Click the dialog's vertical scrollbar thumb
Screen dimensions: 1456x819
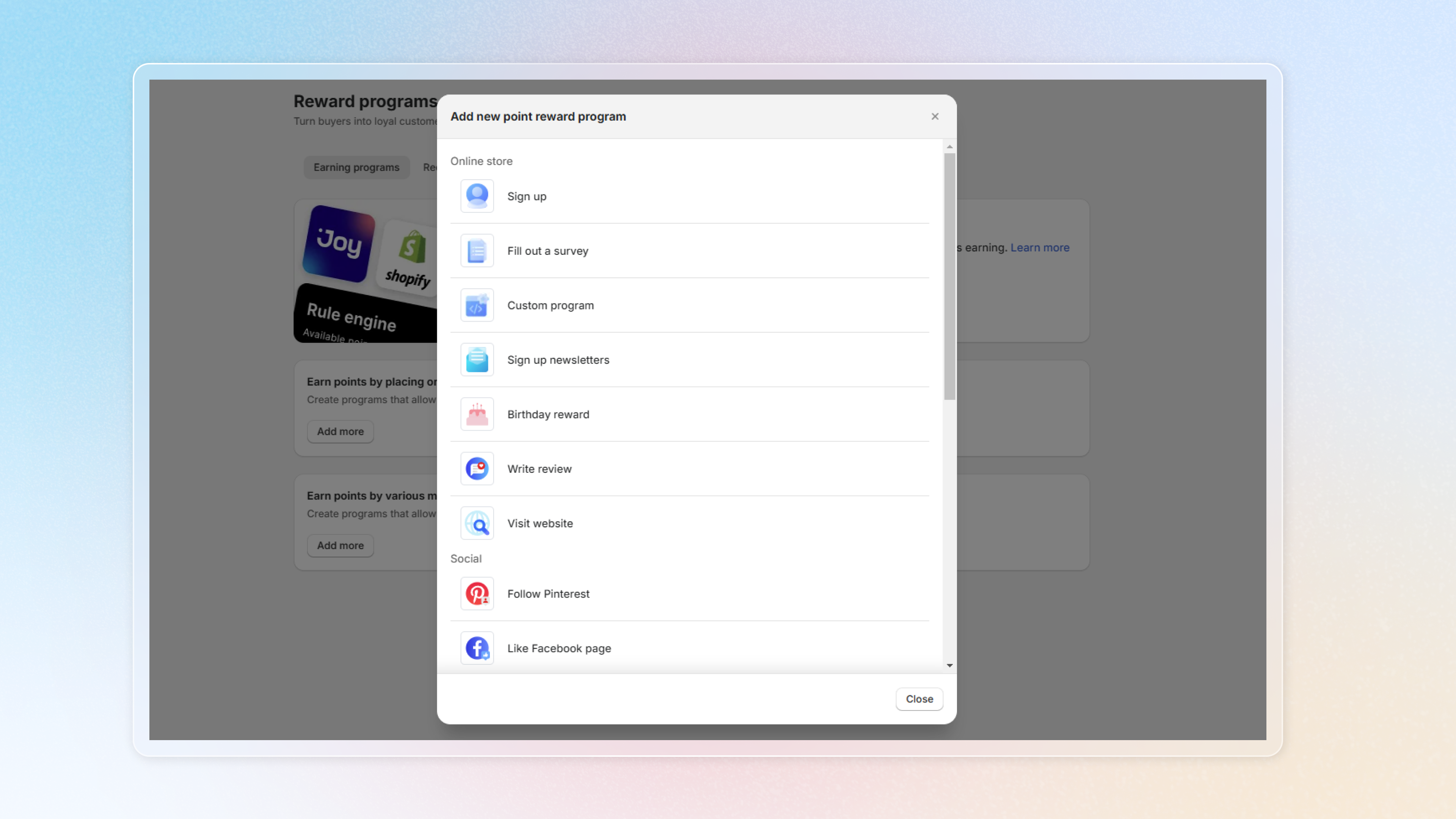949,277
